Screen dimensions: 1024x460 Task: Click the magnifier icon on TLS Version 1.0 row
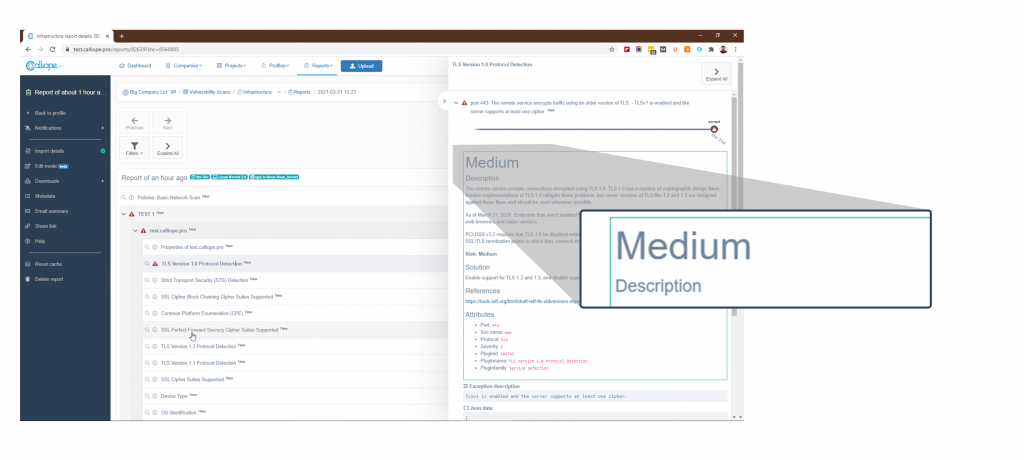click(x=147, y=264)
